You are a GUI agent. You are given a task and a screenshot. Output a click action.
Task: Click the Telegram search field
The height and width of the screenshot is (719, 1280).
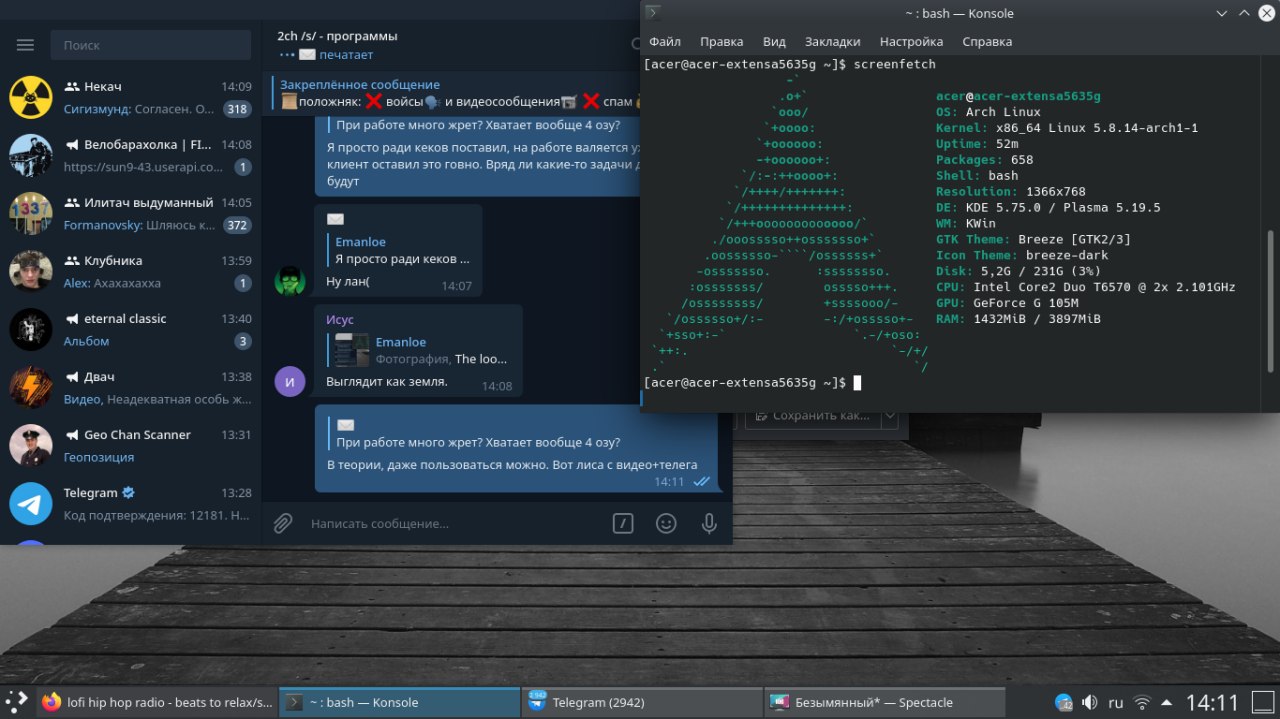(150, 45)
